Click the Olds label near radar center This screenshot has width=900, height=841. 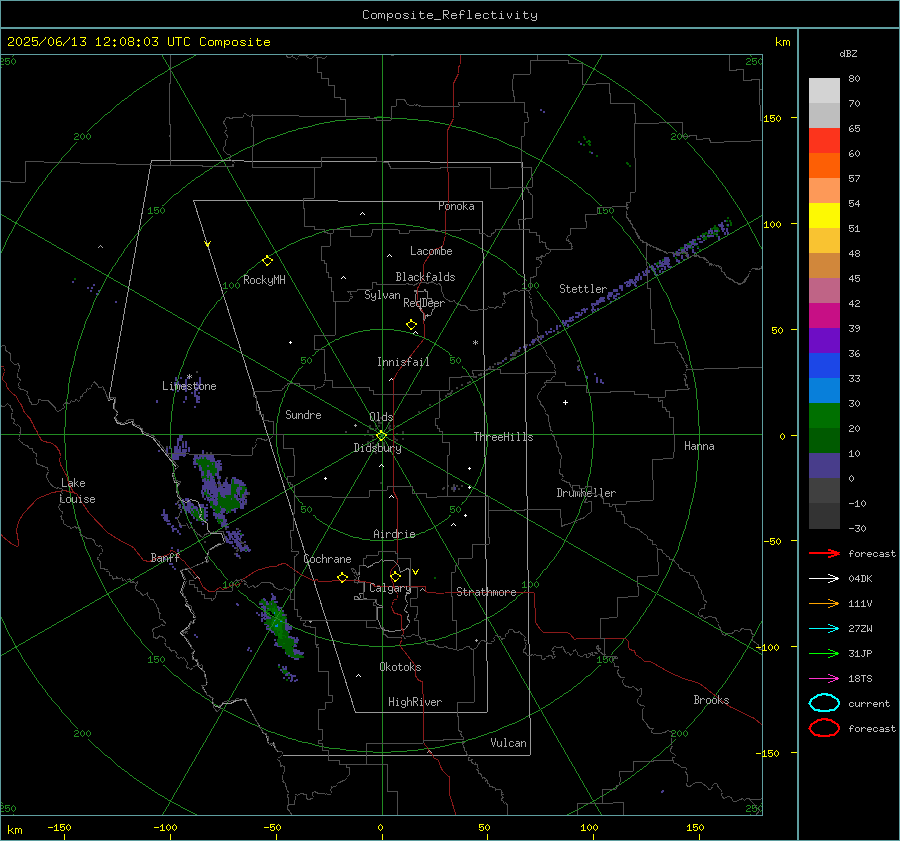381,417
